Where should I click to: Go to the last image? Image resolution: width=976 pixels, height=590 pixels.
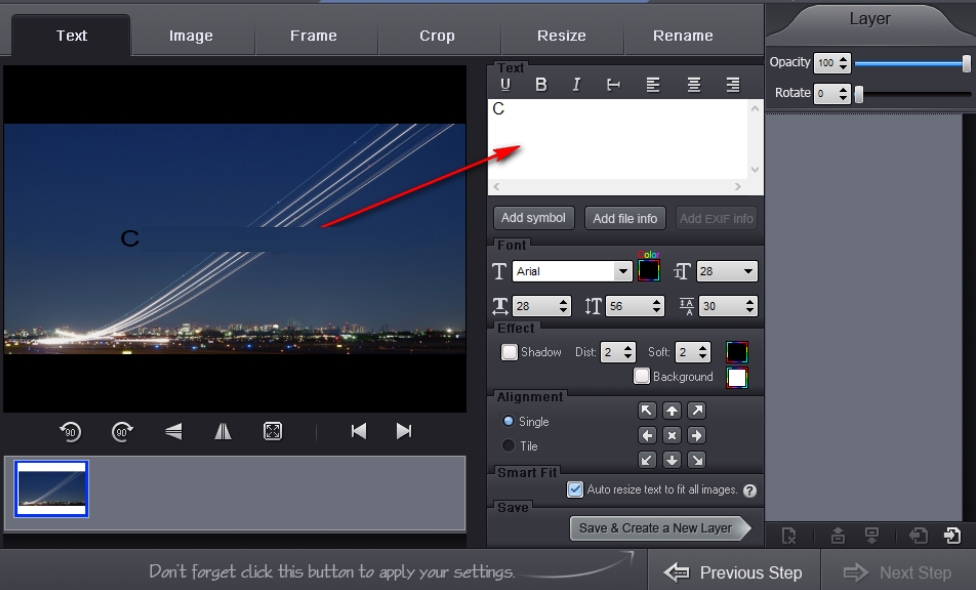(404, 431)
